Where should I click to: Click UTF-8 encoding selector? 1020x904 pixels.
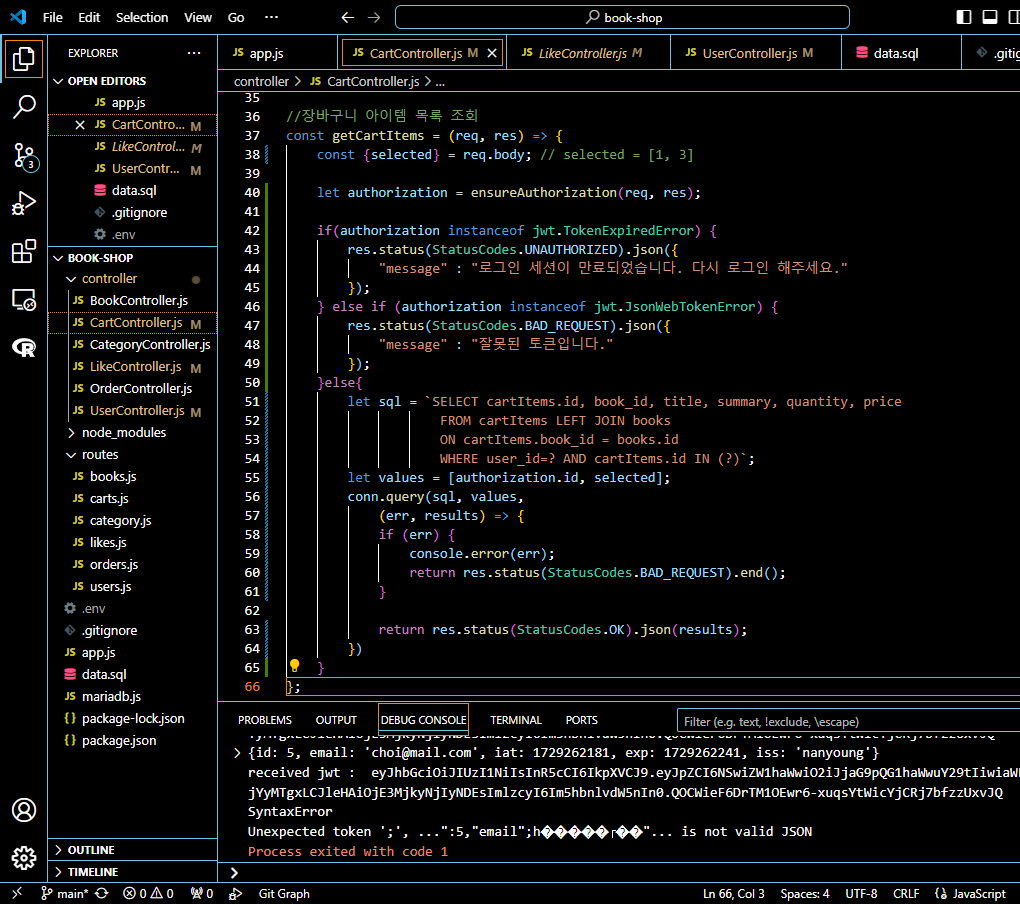point(861,894)
